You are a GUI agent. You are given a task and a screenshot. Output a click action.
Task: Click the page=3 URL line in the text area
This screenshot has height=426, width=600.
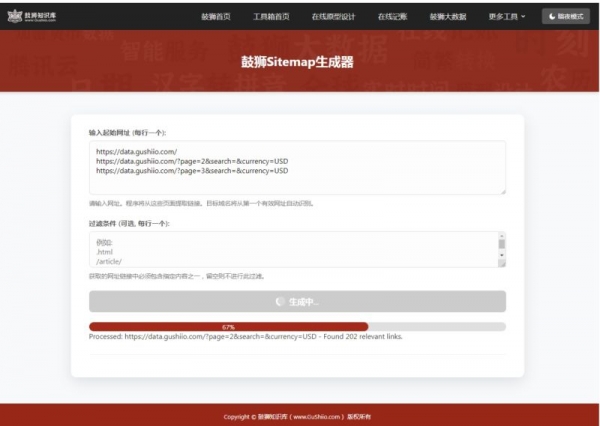tap(192, 171)
